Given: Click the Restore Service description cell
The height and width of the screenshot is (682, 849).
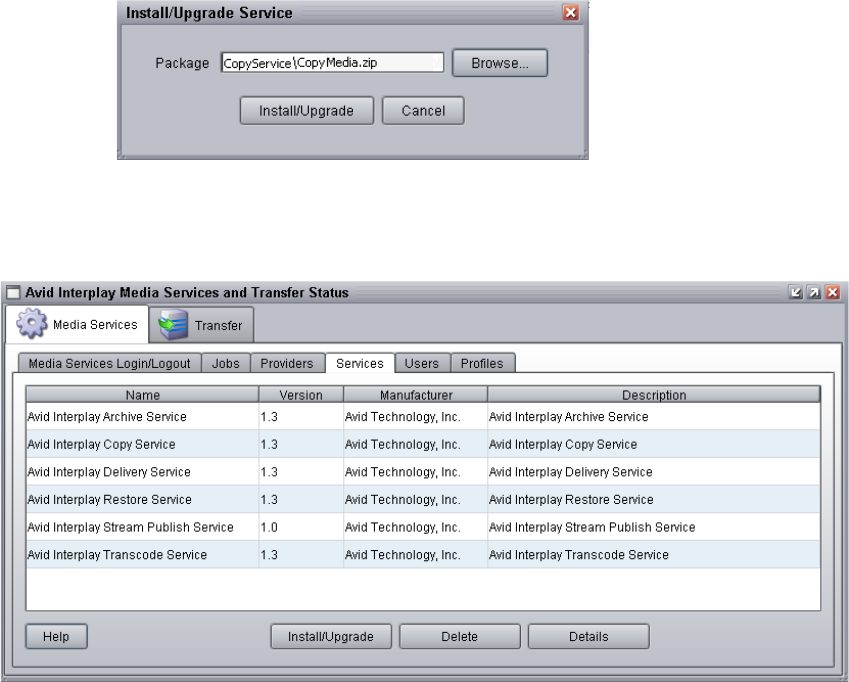Looking at the screenshot, I should pos(654,500).
